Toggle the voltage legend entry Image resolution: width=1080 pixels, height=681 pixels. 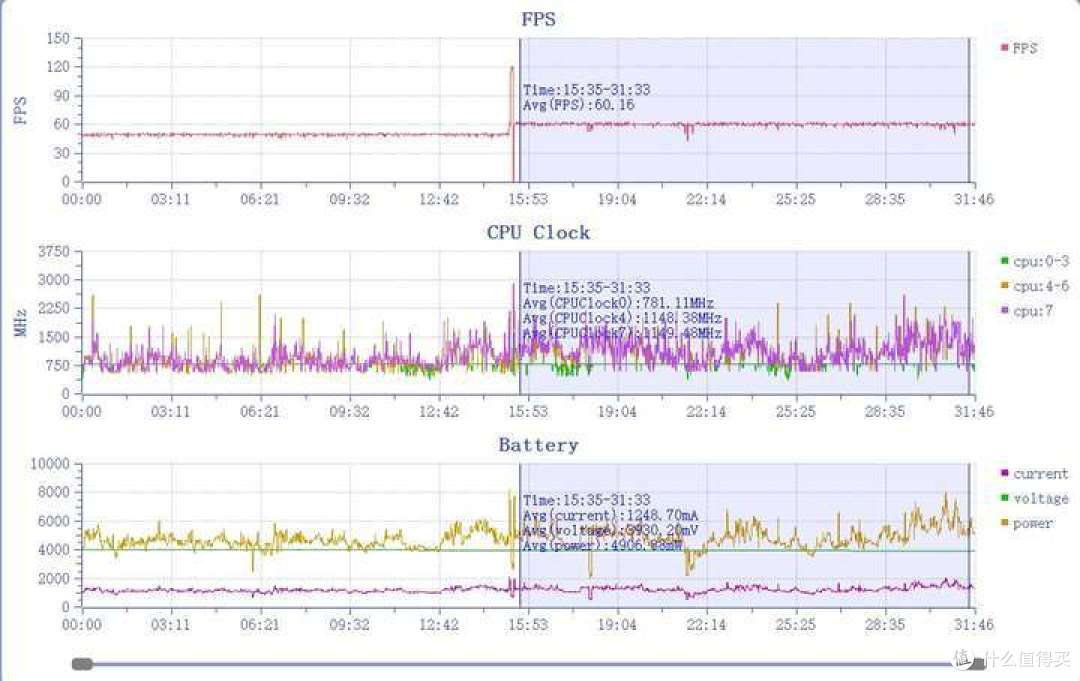(x=1034, y=499)
